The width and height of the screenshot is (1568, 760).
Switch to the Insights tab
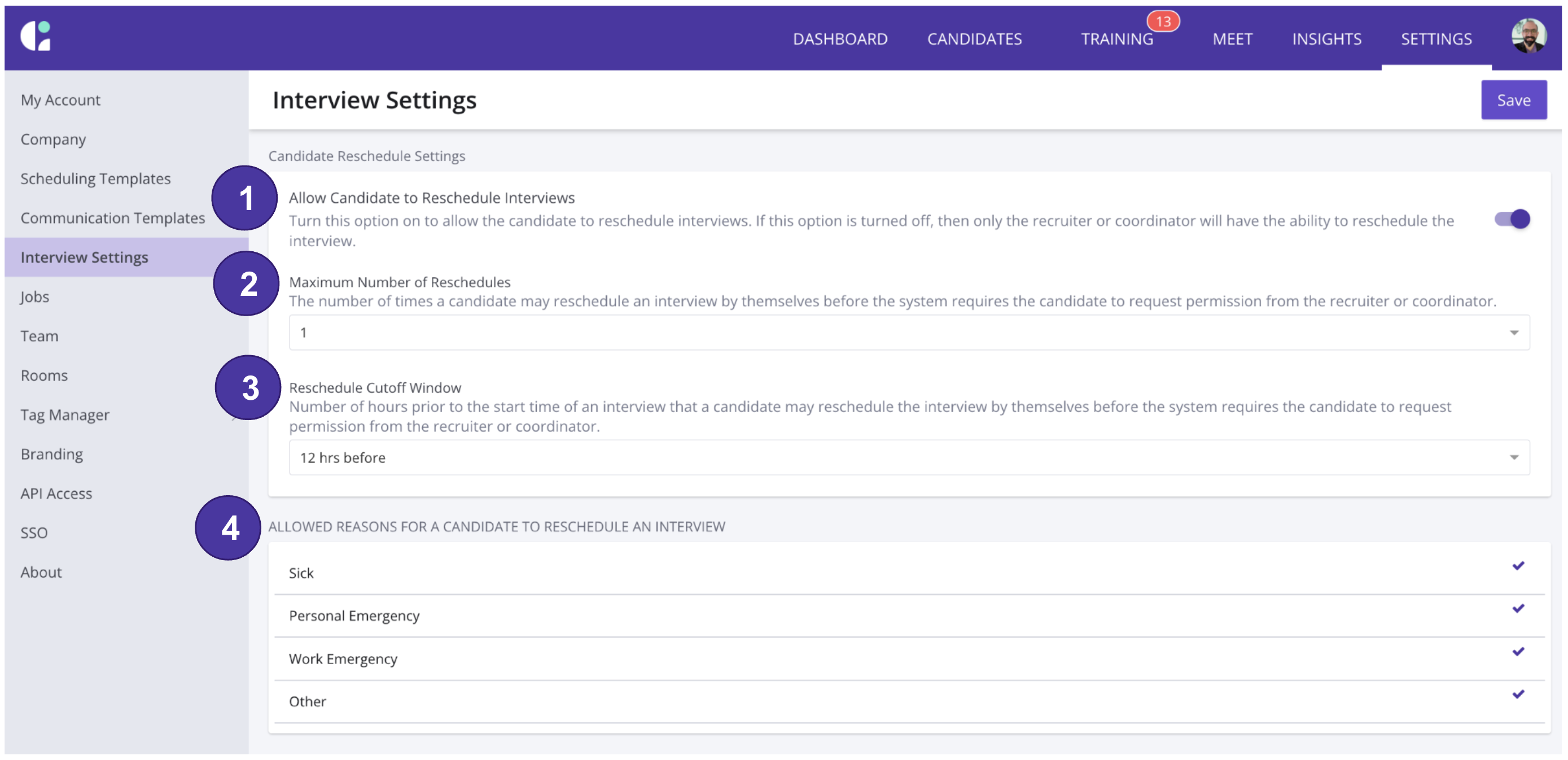coord(1326,39)
